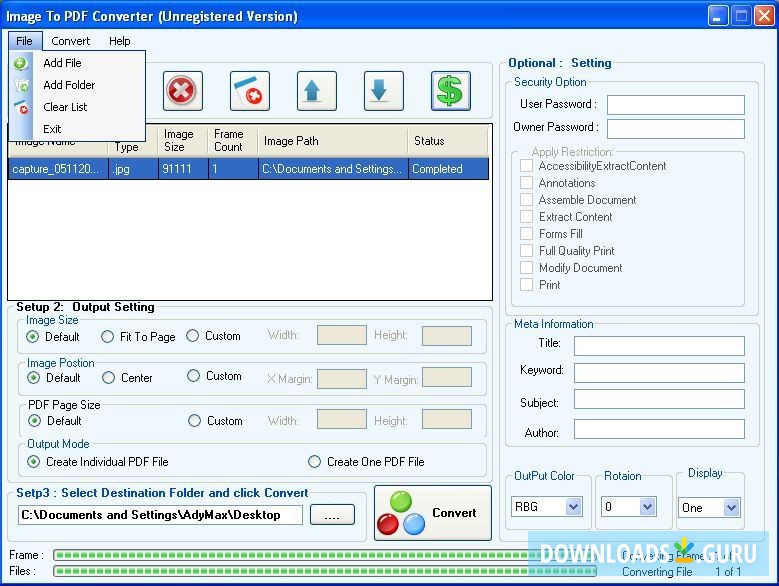Click the Files progress bar

pos(325,571)
